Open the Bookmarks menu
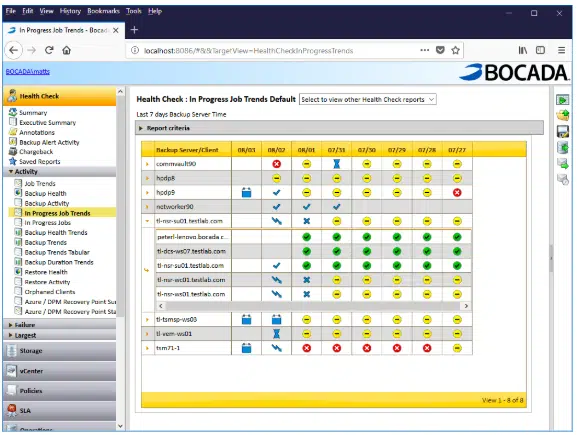 [x=103, y=11]
